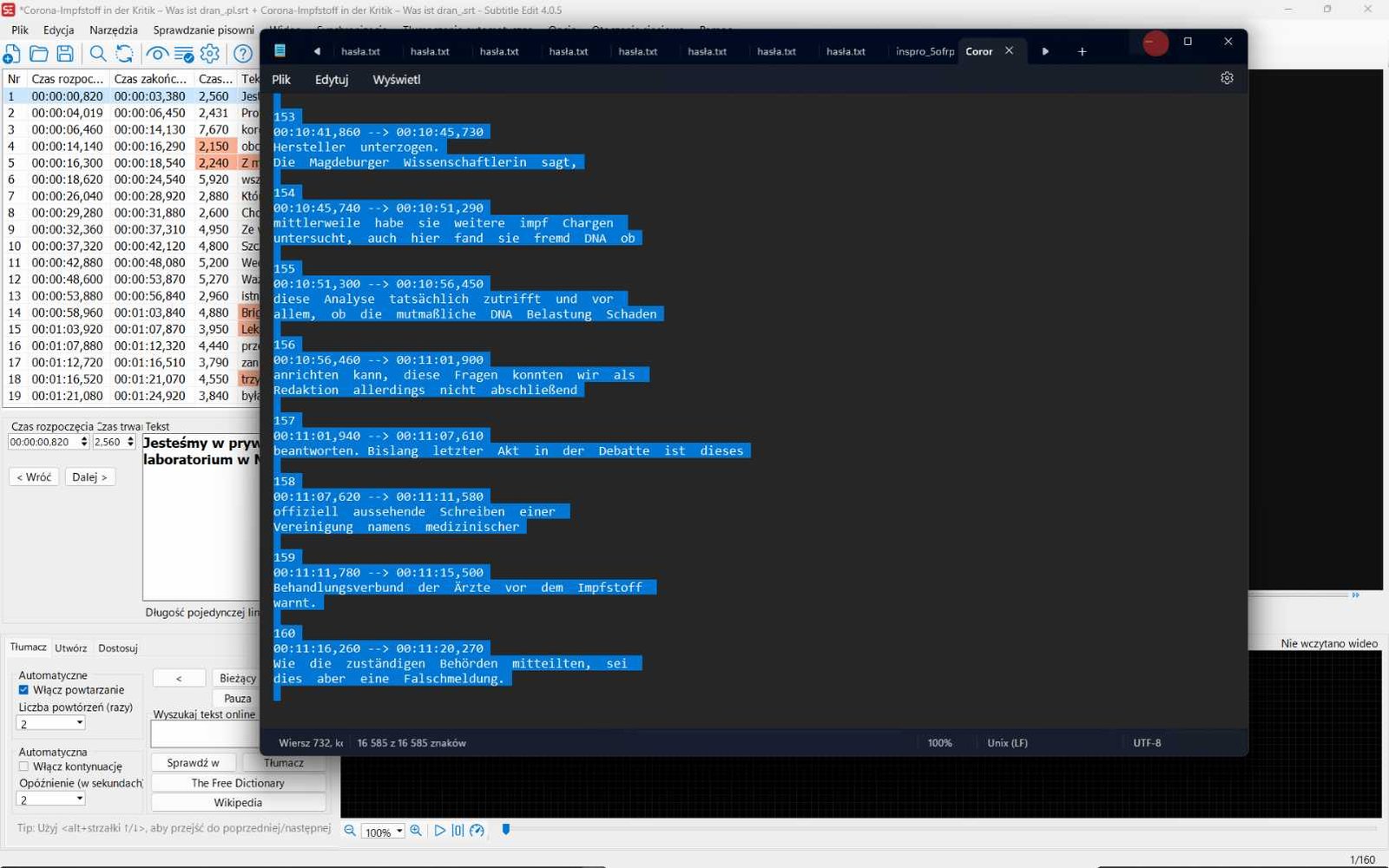Image resolution: width=1389 pixels, height=868 pixels.
Task: Switch to the inspro_Sofrp Notepad tab
Action: pyautogui.click(x=925, y=51)
